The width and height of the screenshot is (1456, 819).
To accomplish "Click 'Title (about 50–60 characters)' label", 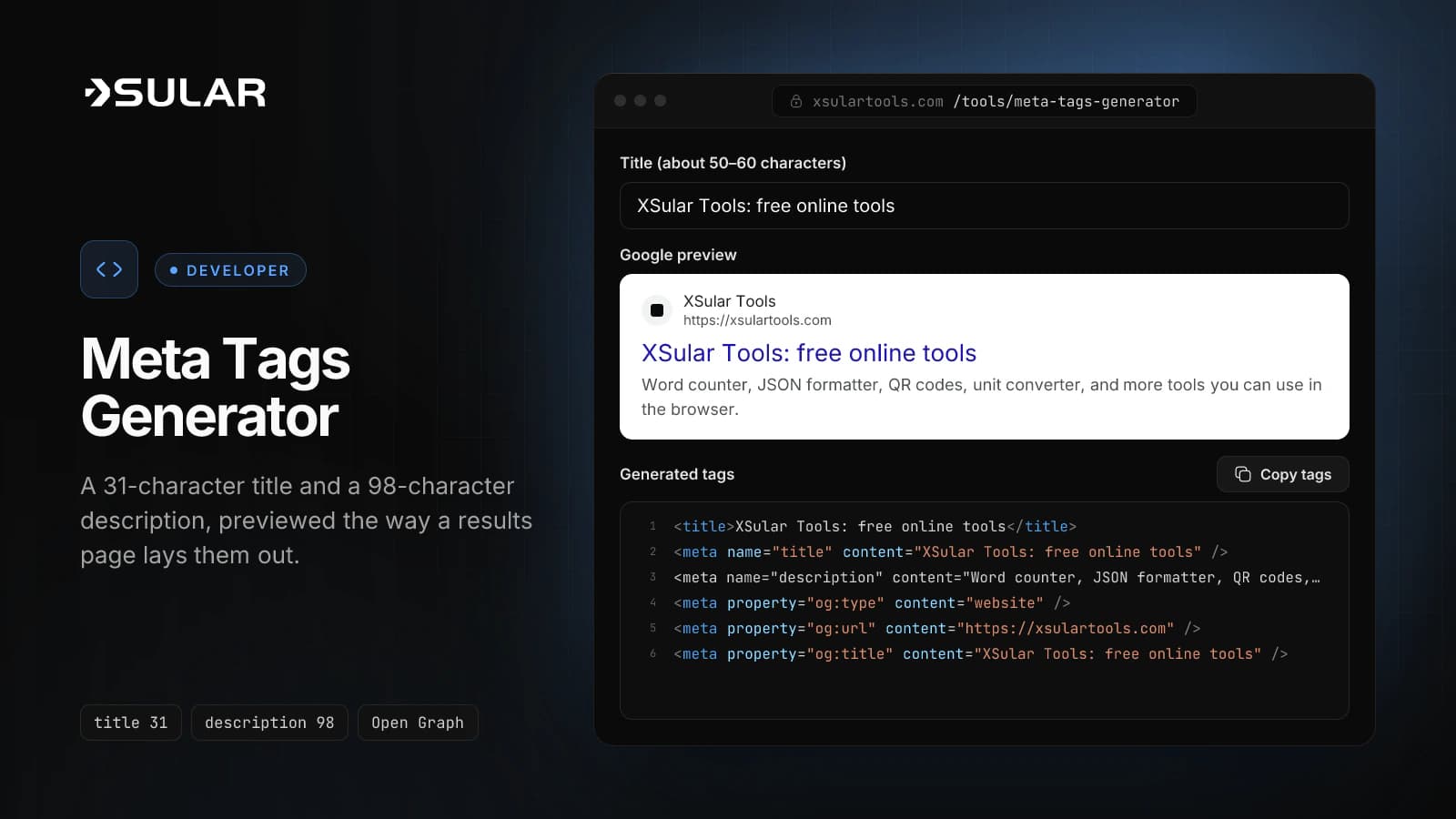I will (733, 163).
